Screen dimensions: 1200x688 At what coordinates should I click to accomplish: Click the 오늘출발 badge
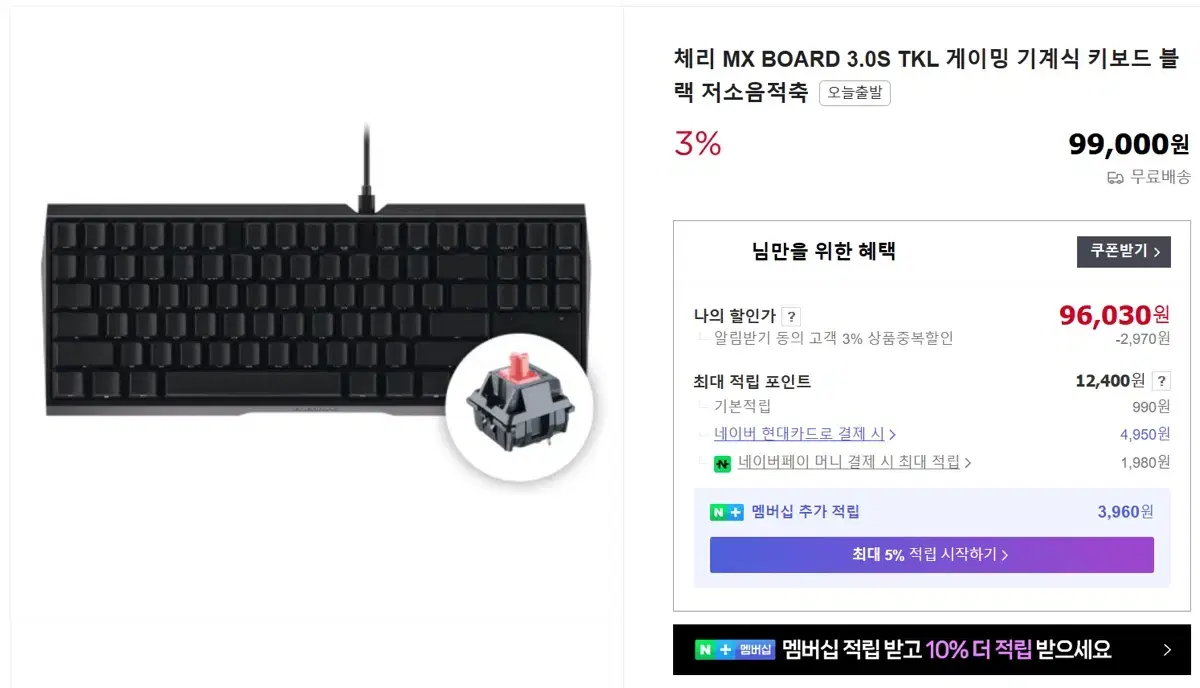[854, 93]
